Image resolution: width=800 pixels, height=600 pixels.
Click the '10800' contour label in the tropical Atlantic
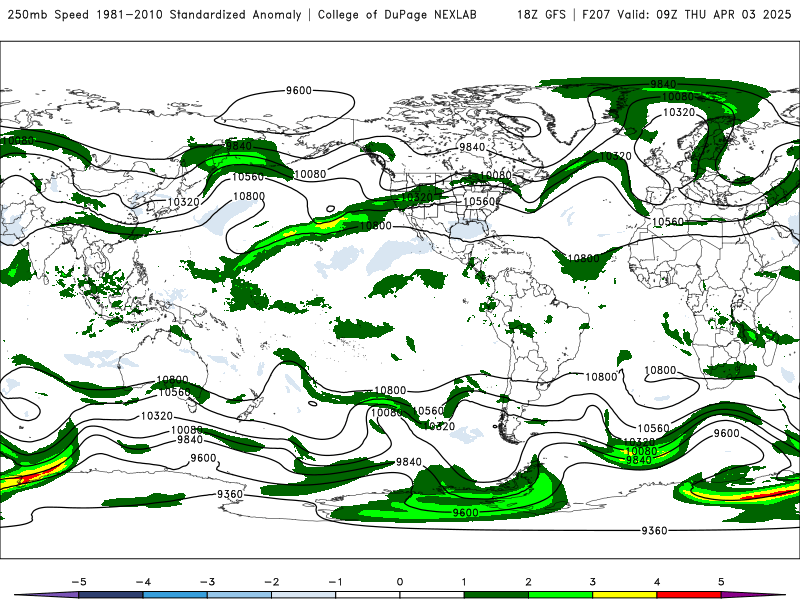click(583, 258)
